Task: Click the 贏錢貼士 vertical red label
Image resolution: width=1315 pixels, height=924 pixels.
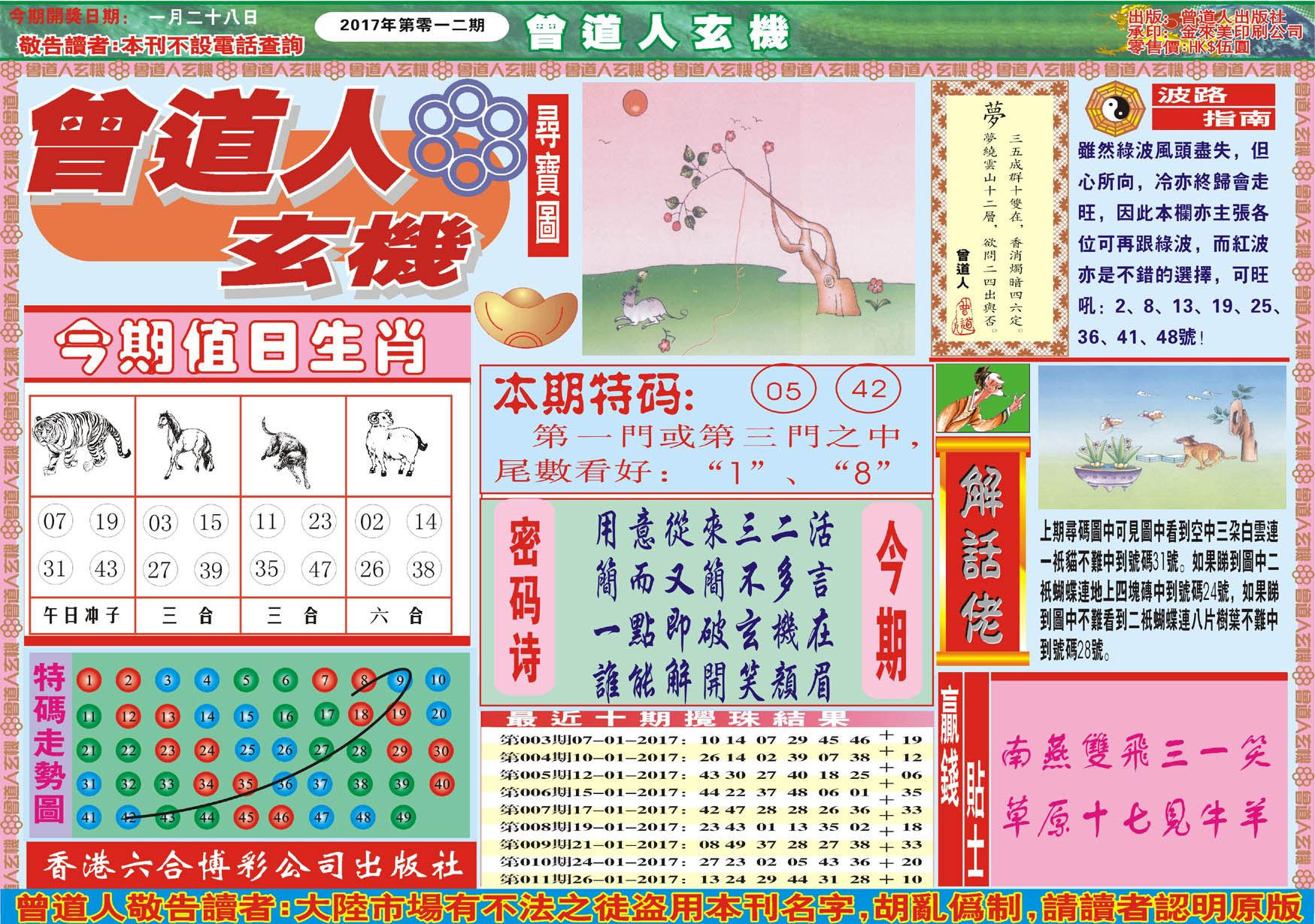Action: pos(963,778)
